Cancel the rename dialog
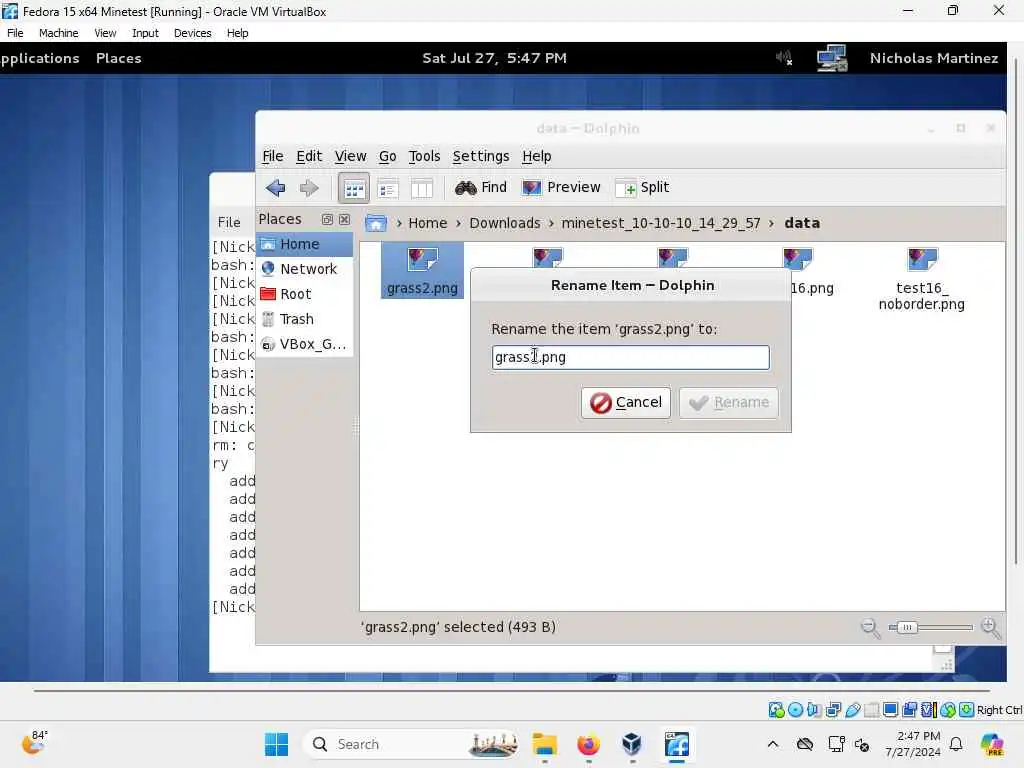1024x768 pixels. 626,402
